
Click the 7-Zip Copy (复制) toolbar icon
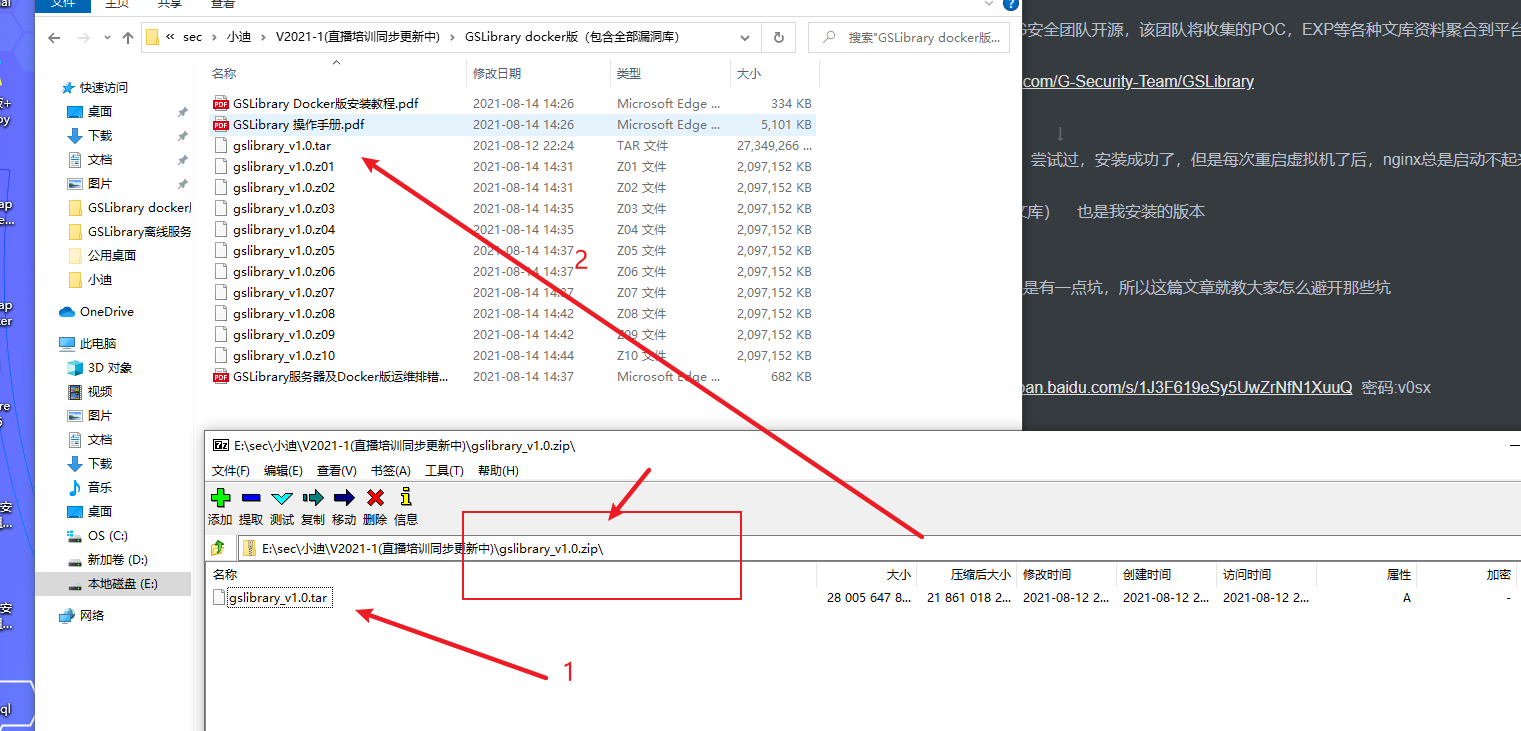pyautogui.click(x=313, y=498)
